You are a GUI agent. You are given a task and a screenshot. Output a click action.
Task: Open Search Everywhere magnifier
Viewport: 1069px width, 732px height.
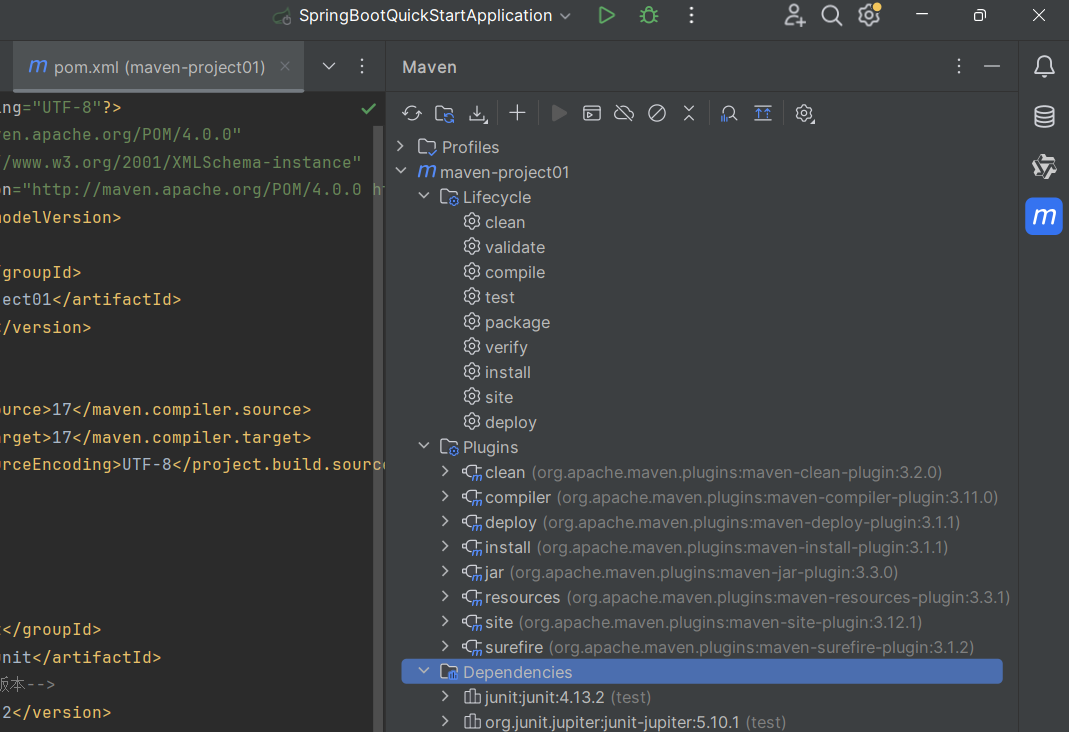[x=831, y=15]
